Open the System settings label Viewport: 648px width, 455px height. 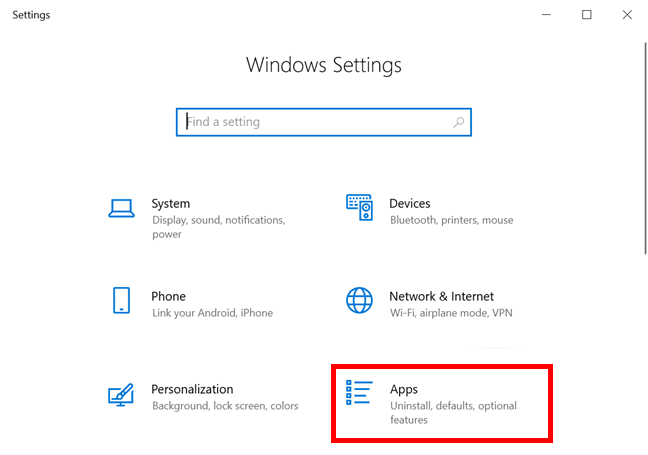[171, 203]
